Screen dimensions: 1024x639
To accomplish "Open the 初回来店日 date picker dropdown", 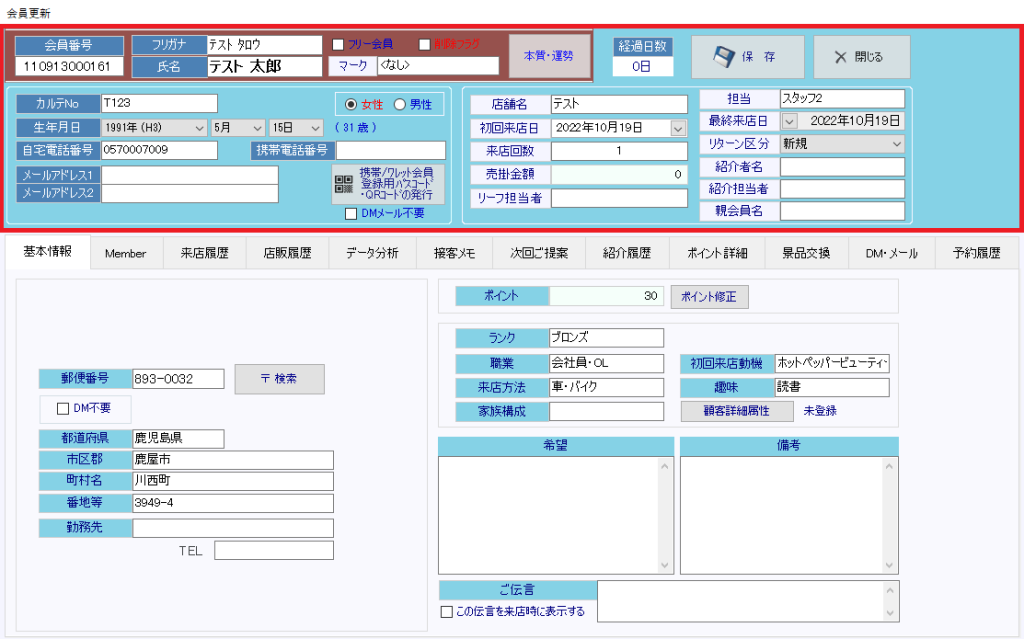I will point(678,128).
